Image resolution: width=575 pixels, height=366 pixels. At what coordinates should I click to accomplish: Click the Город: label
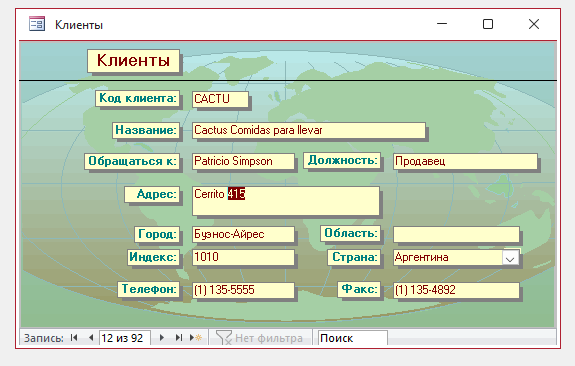click(x=157, y=234)
